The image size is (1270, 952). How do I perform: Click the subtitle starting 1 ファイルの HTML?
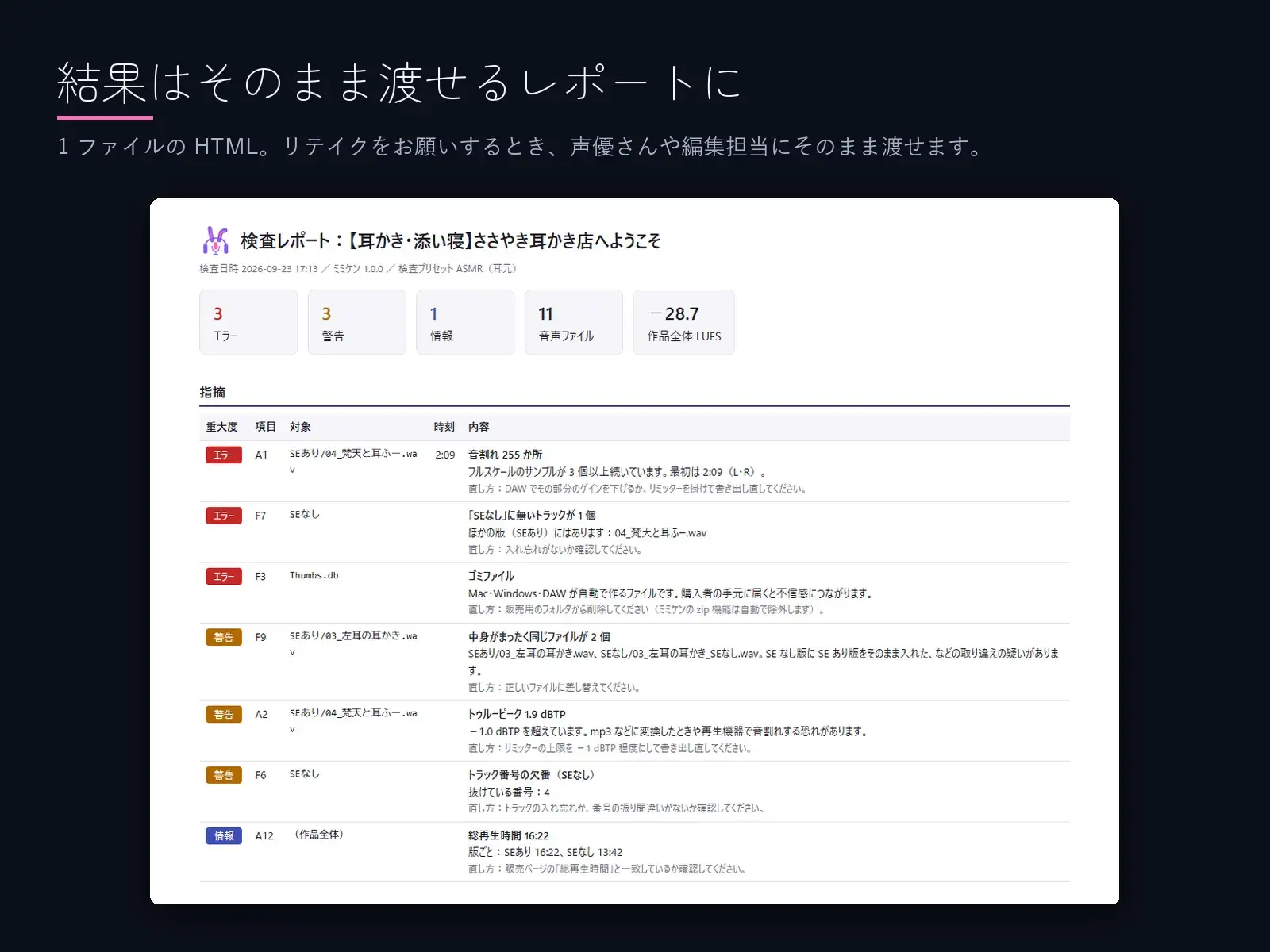click(521, 147)
